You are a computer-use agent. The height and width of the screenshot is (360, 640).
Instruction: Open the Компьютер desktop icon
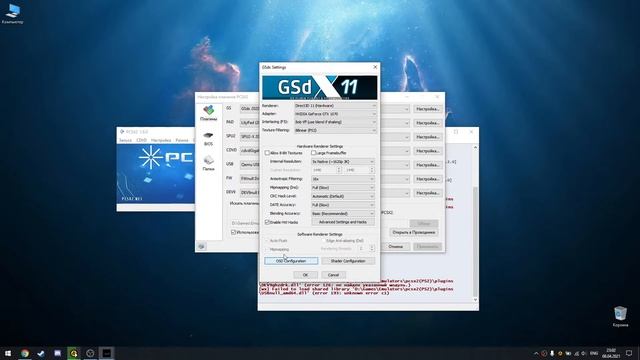click(x=13, y=14)
